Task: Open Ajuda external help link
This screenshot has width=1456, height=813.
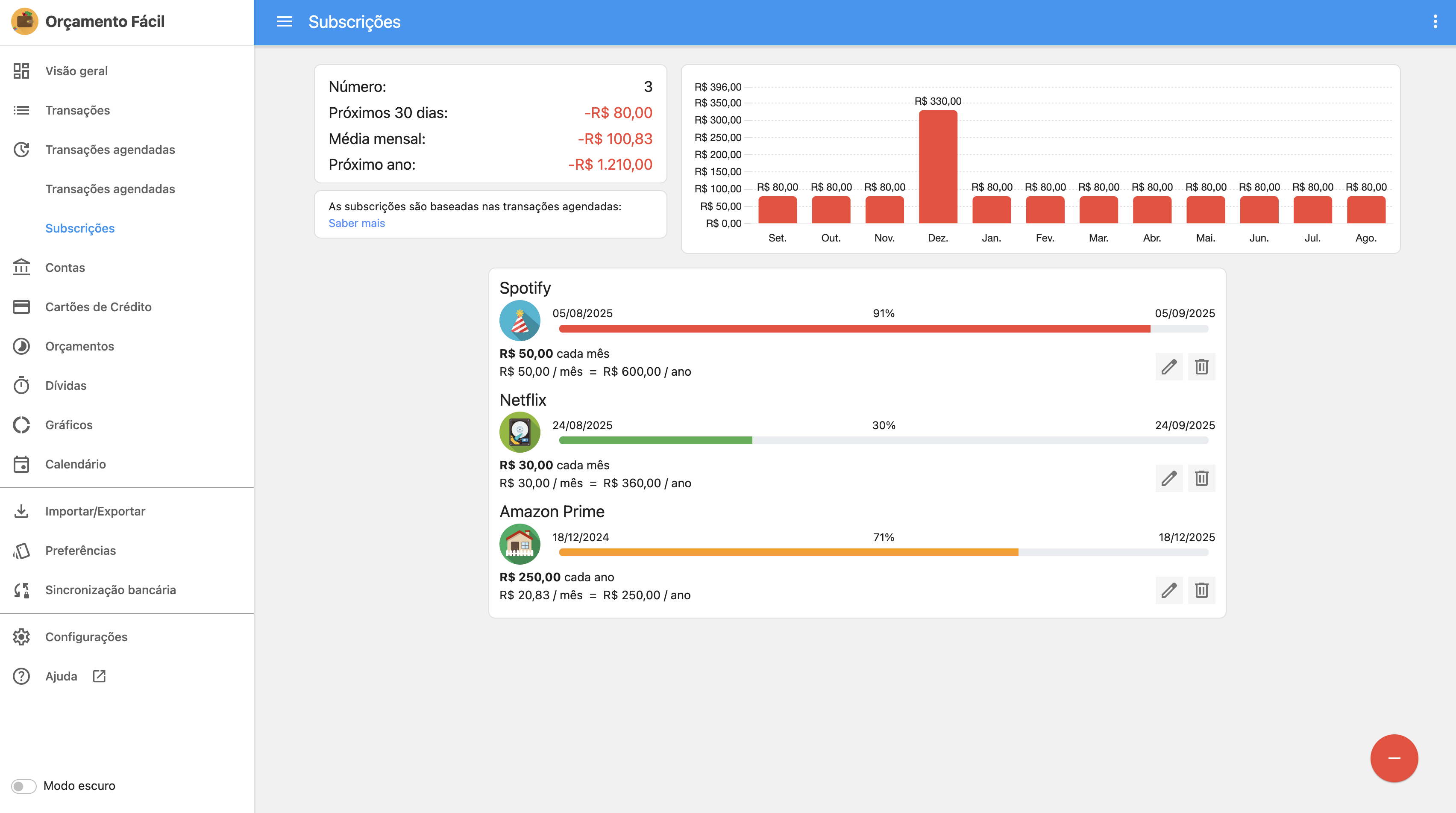Action: pyautogui.click(x=61, y=676)
